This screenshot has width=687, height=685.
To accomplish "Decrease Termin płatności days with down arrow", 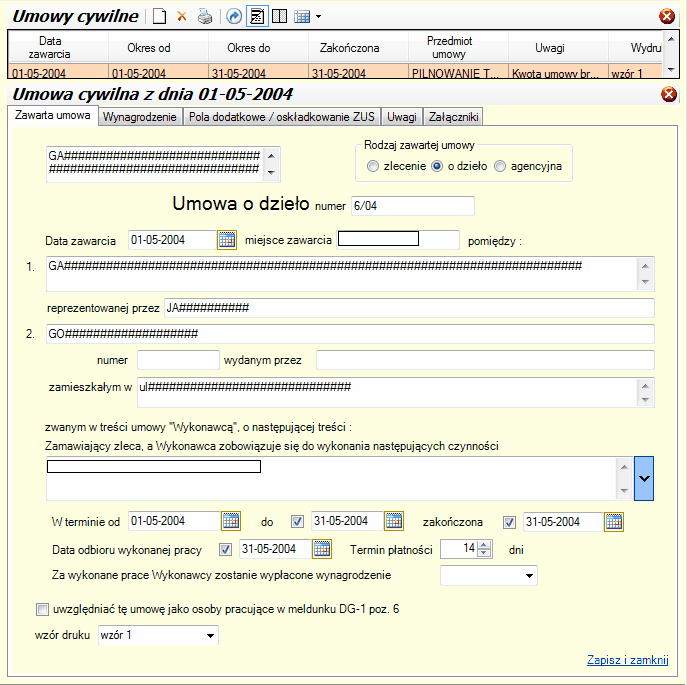I will (484, 554).
